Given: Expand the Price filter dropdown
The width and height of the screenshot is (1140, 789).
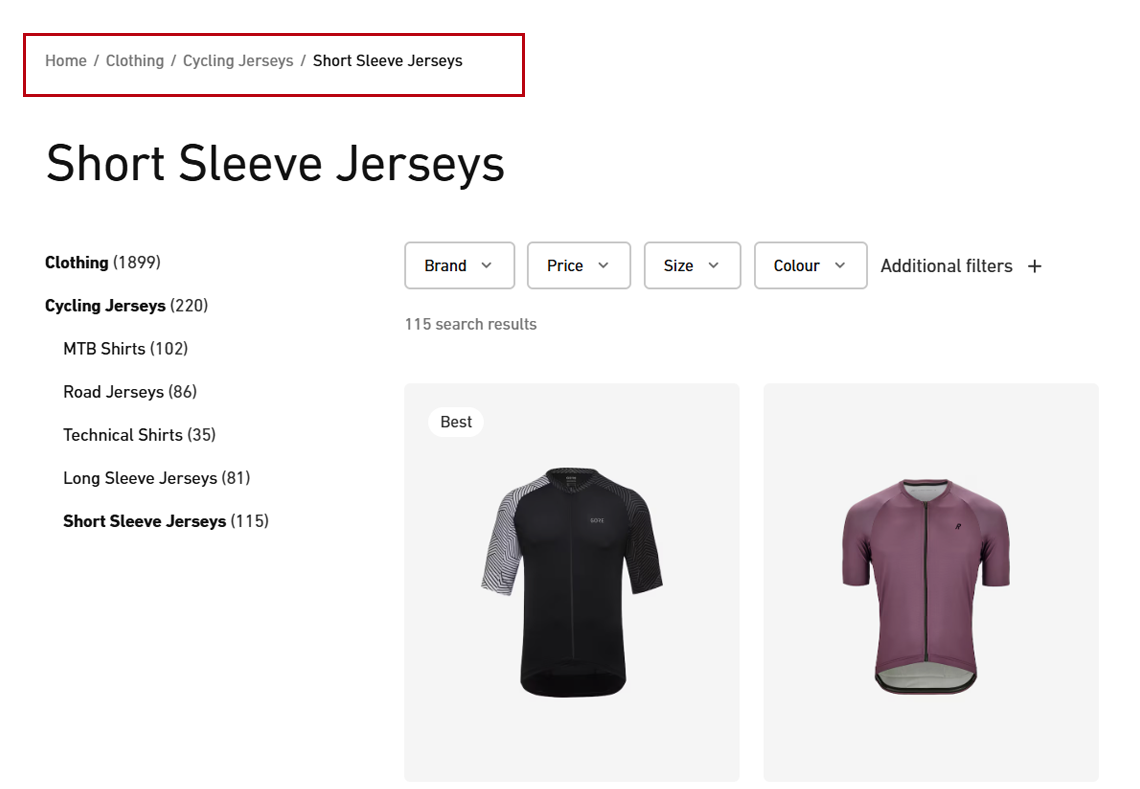Looking at the screenshot, I should point(578,266).
